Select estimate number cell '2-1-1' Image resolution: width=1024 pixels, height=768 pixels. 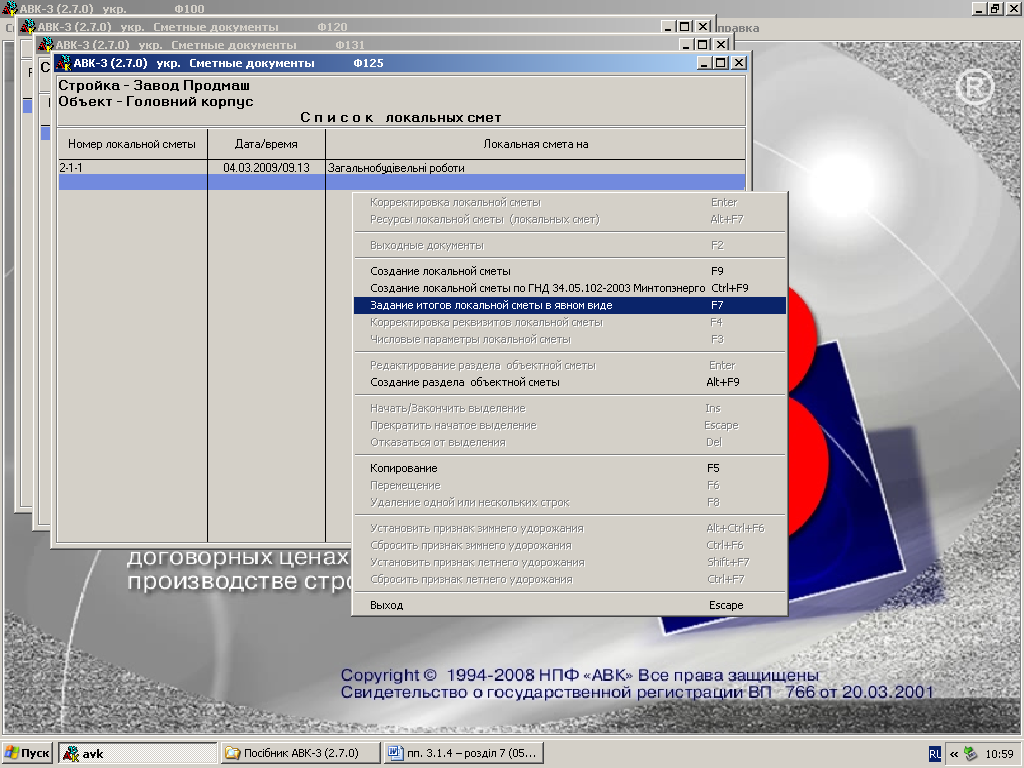coord(133,168)
